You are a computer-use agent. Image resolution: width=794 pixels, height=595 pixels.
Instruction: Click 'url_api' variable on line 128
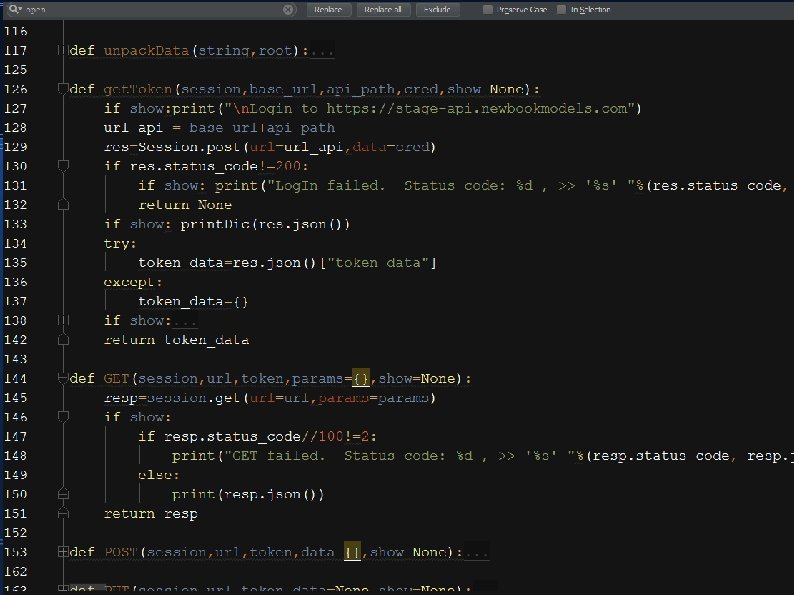[133, 128]
